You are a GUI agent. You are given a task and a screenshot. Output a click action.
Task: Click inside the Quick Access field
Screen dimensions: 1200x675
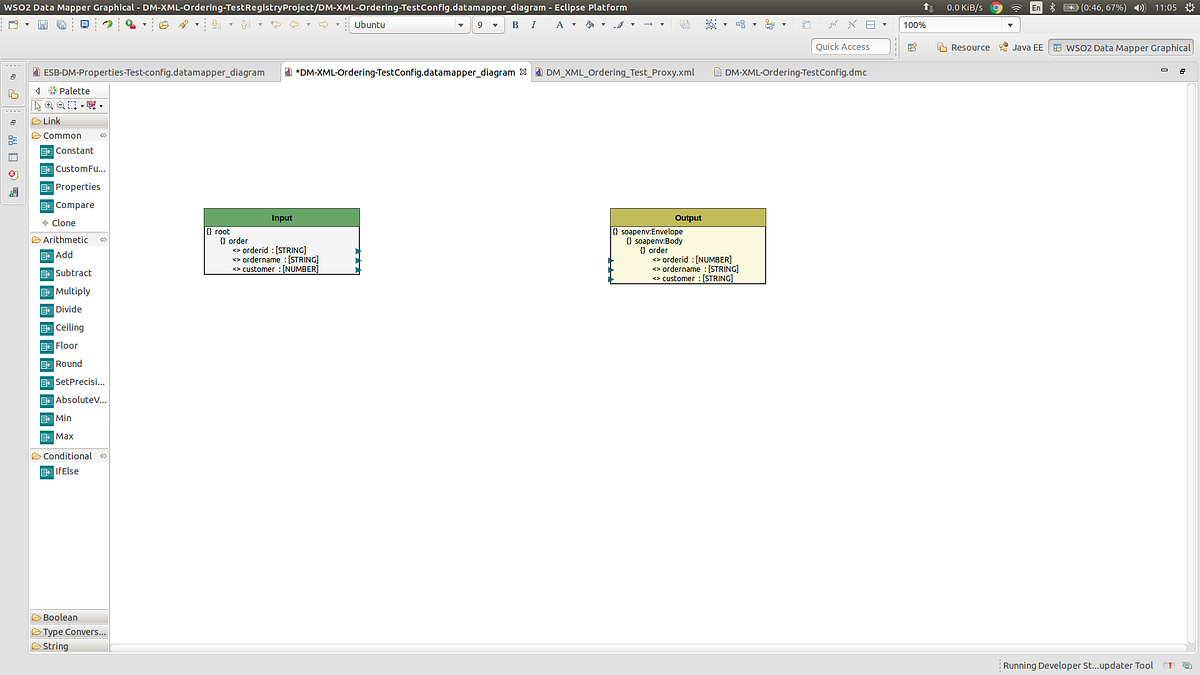pyautogui.click(x=850, y=46)
